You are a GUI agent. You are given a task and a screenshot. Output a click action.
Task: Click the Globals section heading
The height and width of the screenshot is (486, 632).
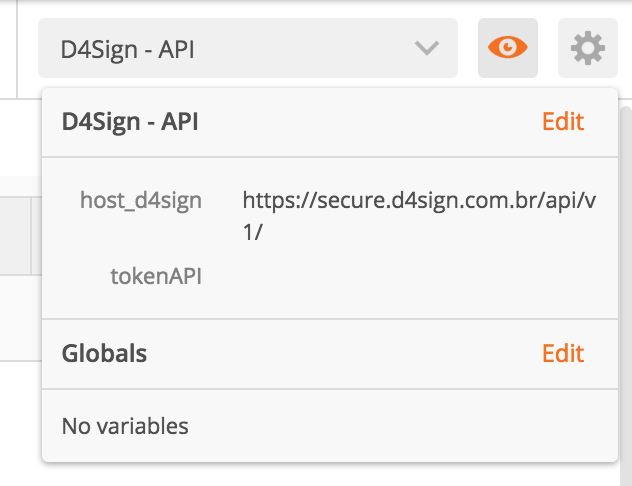tap(104, 353)
